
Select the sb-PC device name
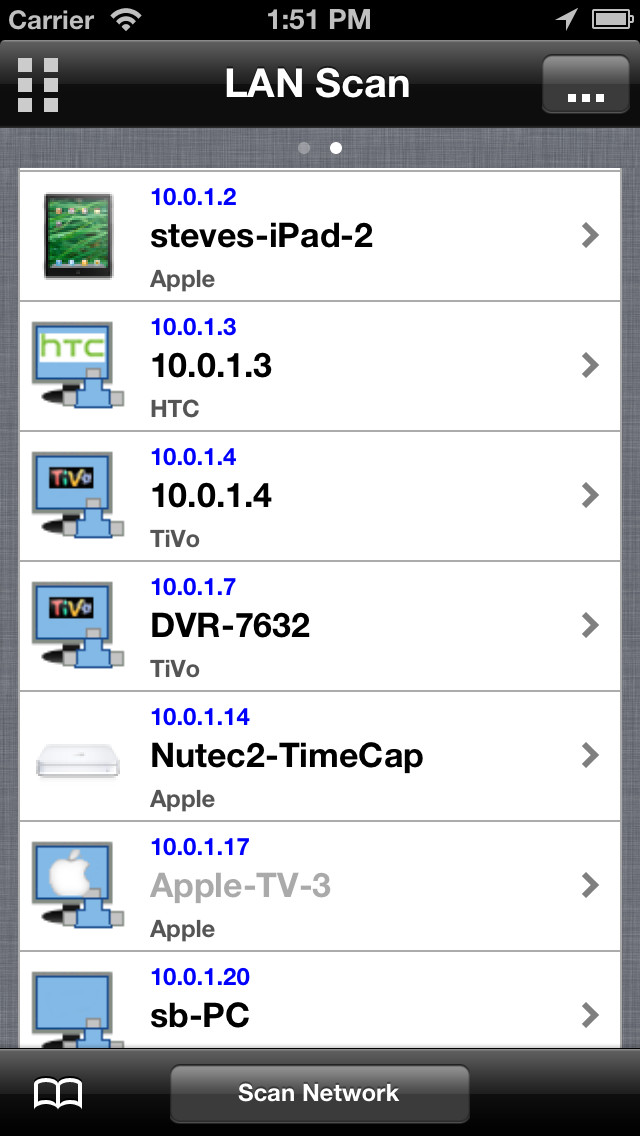(x=200, y=1016)
